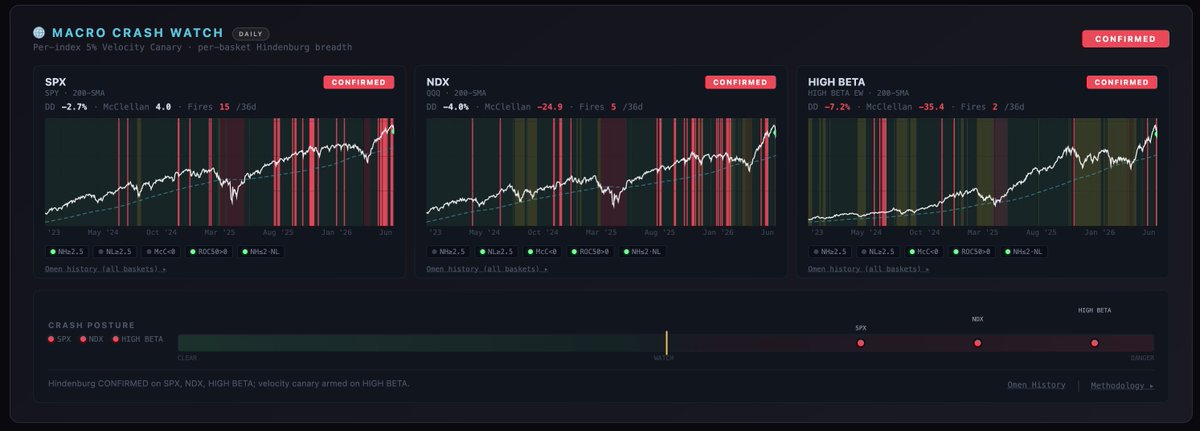Viewport: 1200px width, 431px height.
Task: Click the SPY · 200-SMA subtitle
Action: coord(74,93)
